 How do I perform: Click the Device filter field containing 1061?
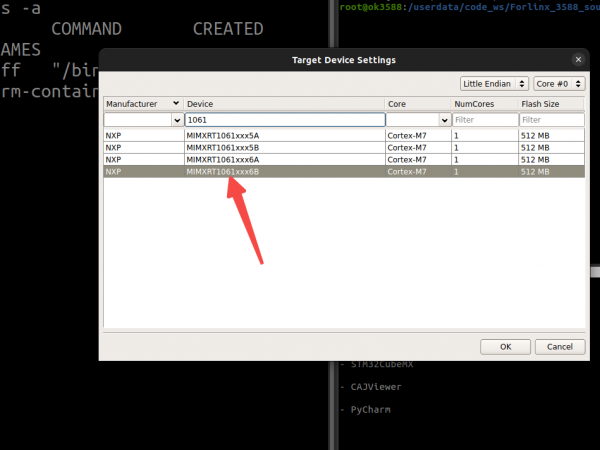pyautogui.click(x=284, y=119)
